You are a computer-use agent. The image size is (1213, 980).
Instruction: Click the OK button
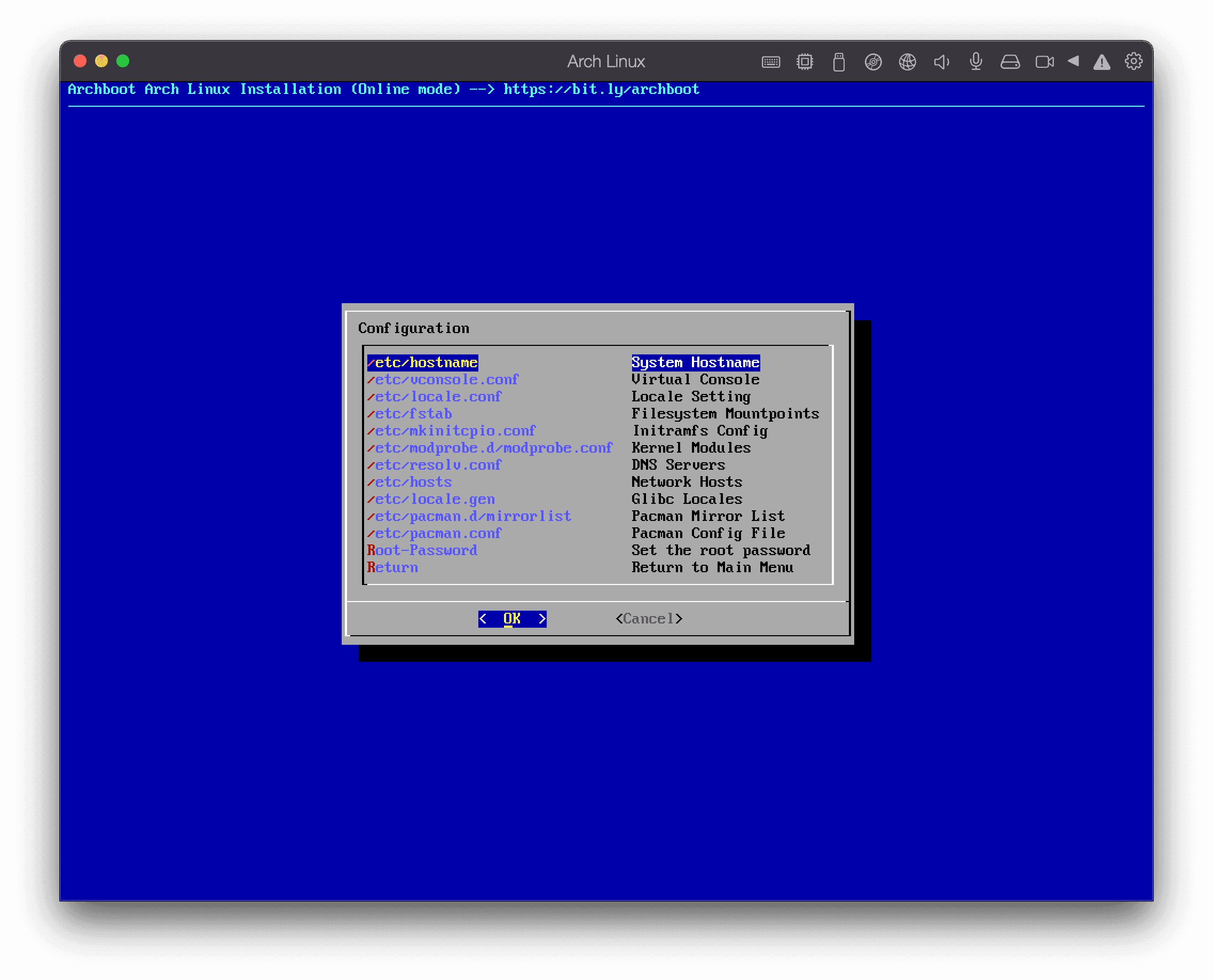(x=512, y=619)
